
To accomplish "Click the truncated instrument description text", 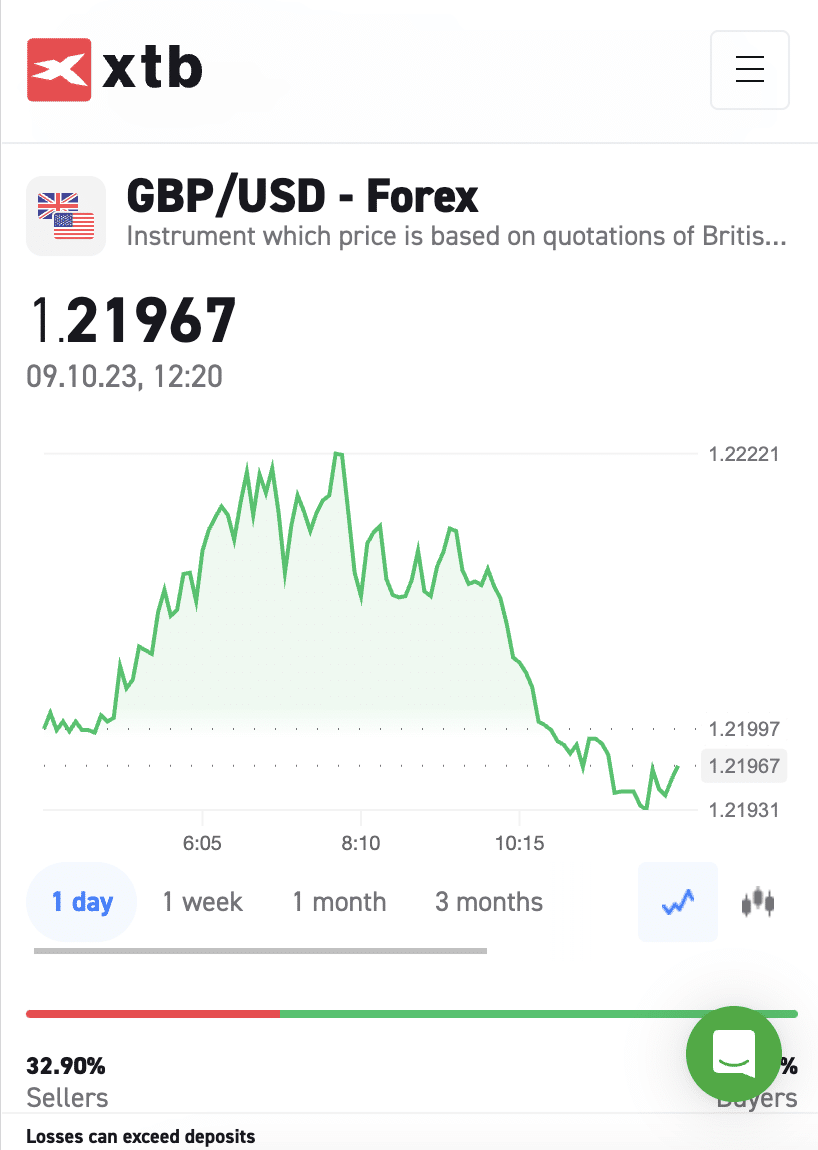I will [456, 238].
